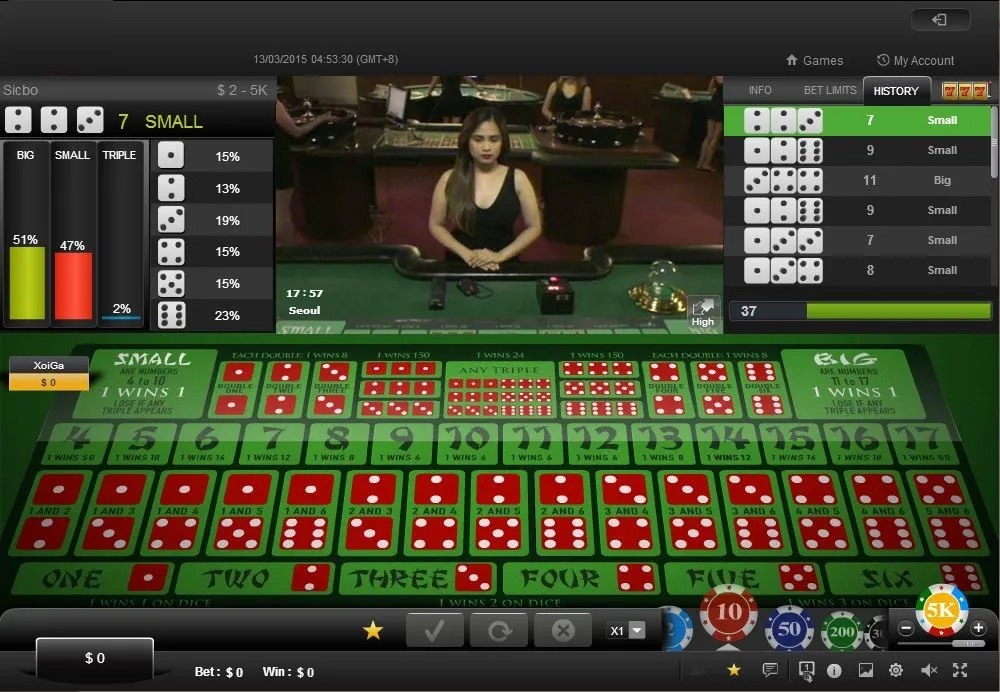1000x692 pixels.
Task: Click the repeat bet circular arrow
Action: pyautogui.click(x=499, y=630)
